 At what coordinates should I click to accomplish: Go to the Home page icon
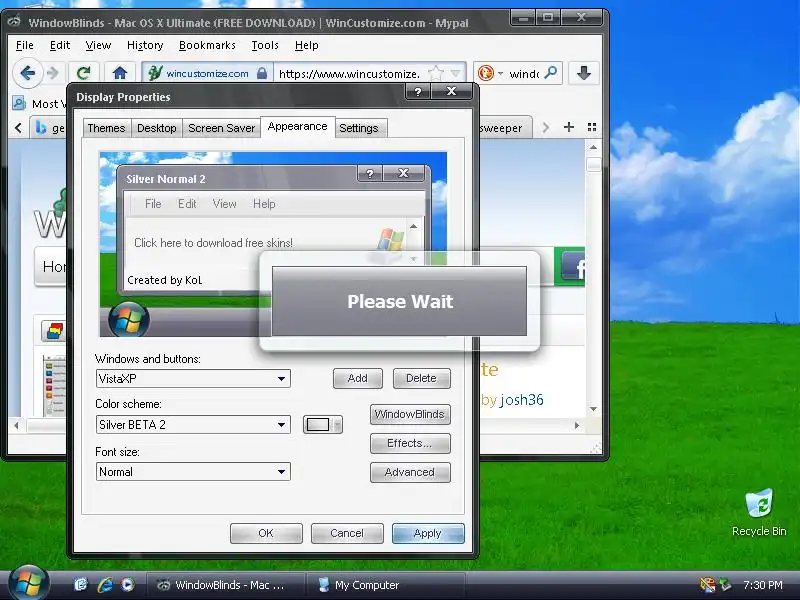[x=120, y=73]
